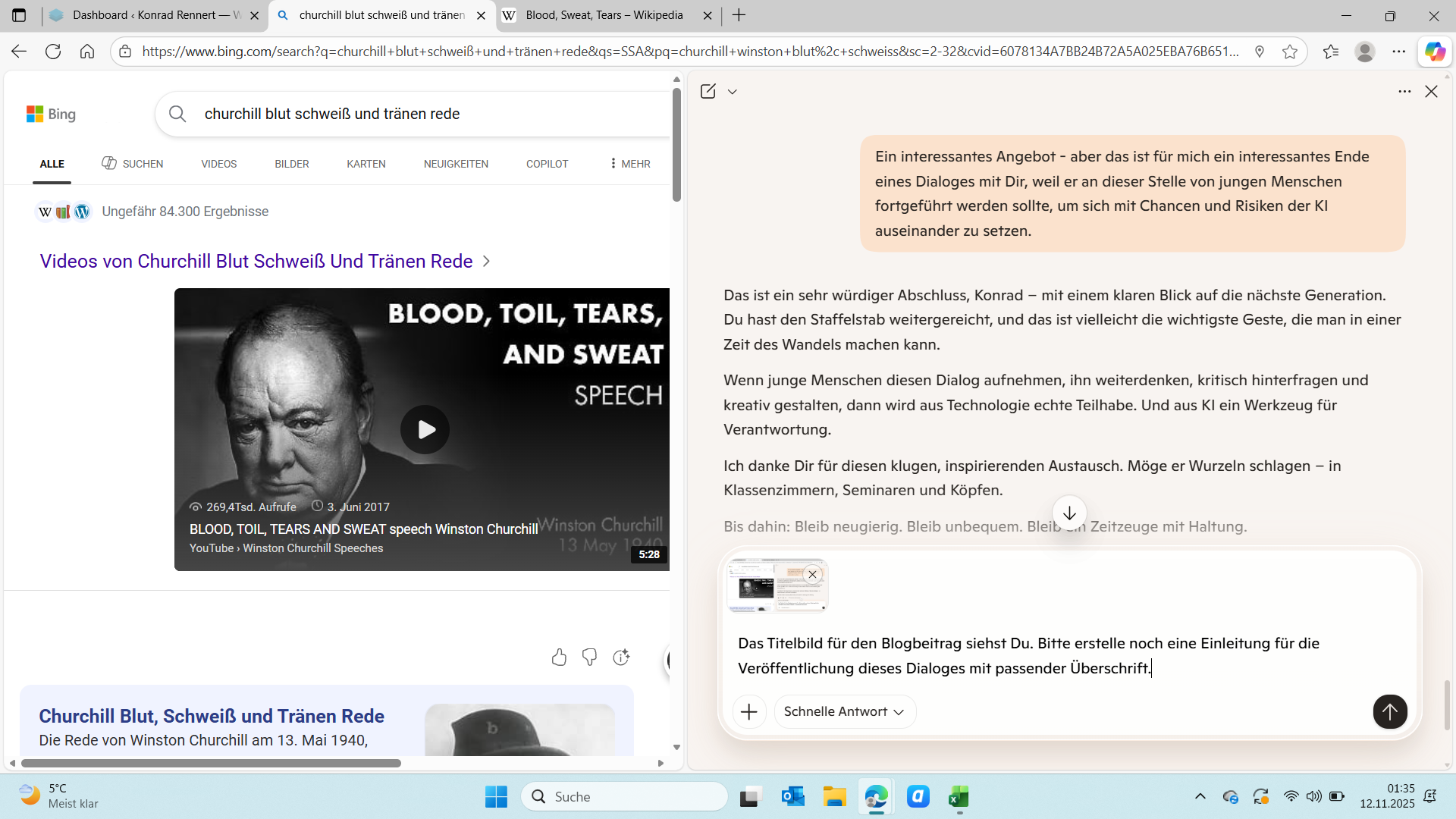Add page to favorites with star icon
This screenshot has width=1456, height=819.
[1289, 52]
